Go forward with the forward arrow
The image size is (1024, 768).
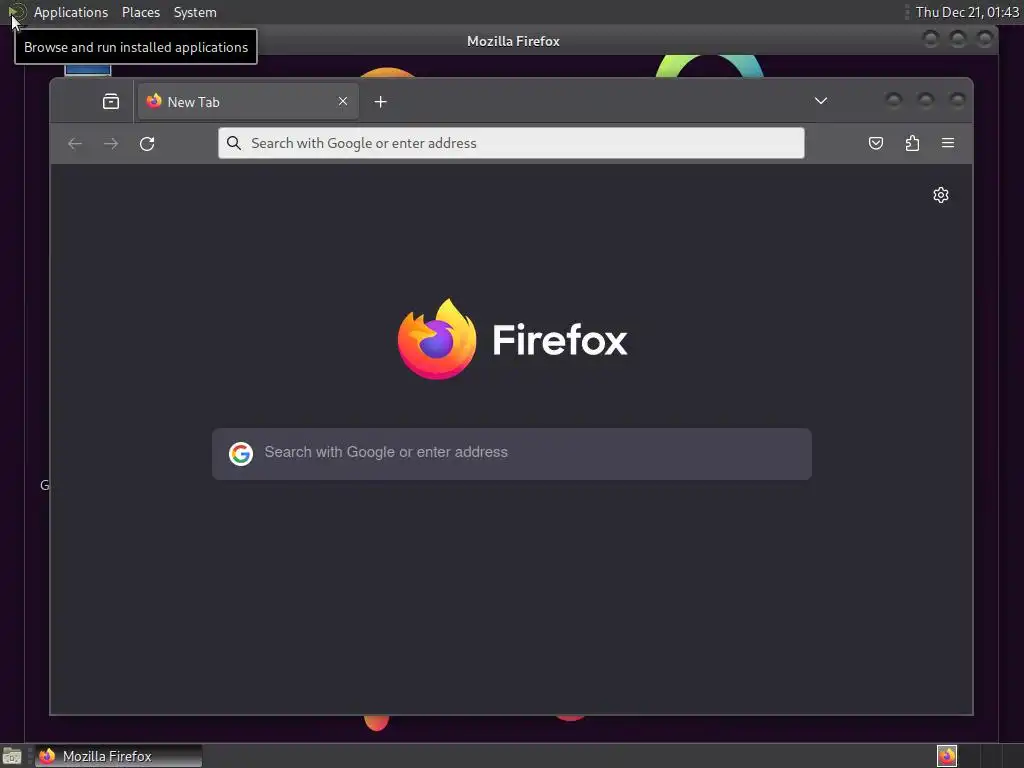click(x=111, y=143)
